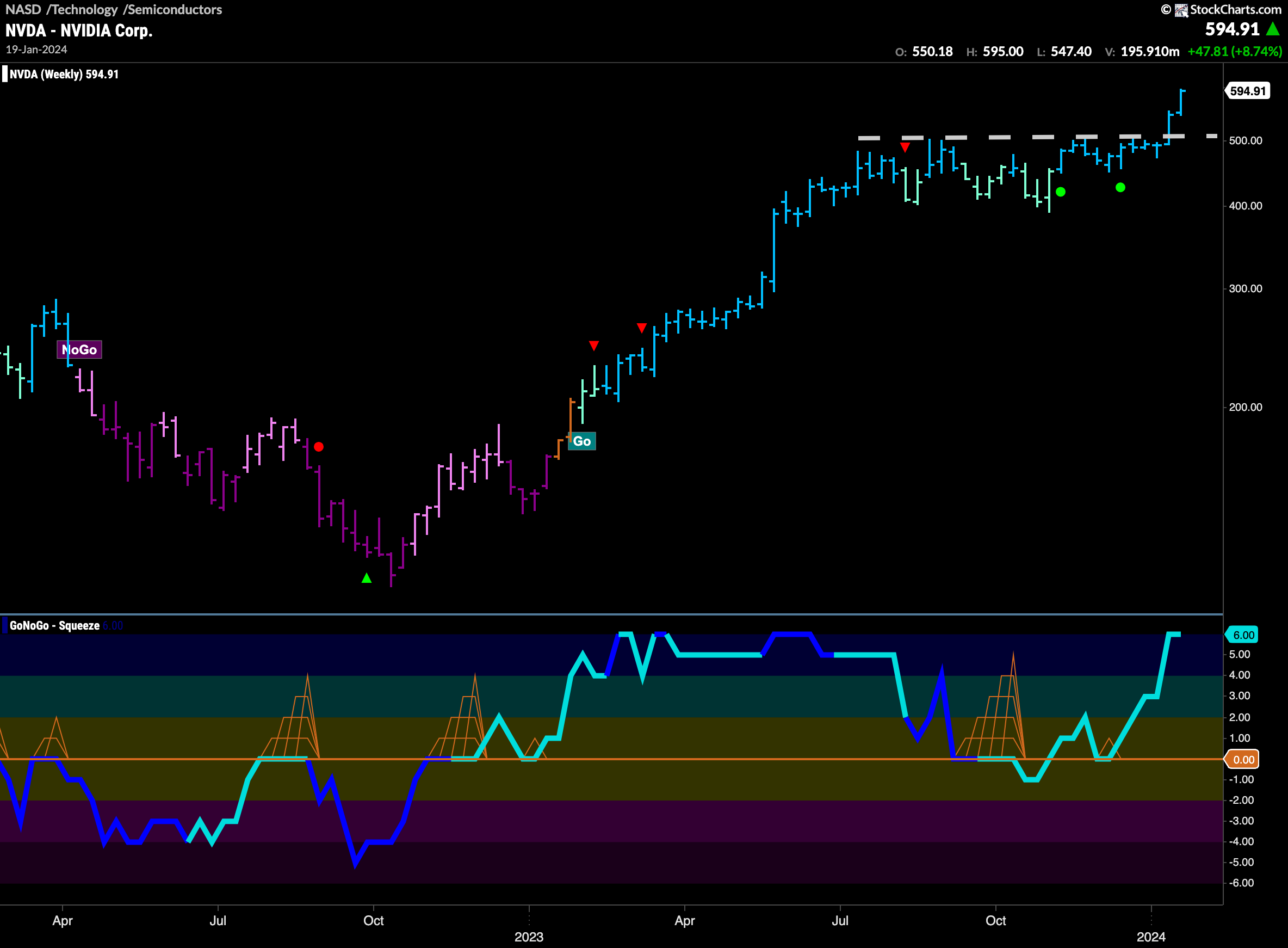This screenshot has height=948, width=1288.
Task: Click the red down-triangle near Aug 2023
Action: point(905,147)
